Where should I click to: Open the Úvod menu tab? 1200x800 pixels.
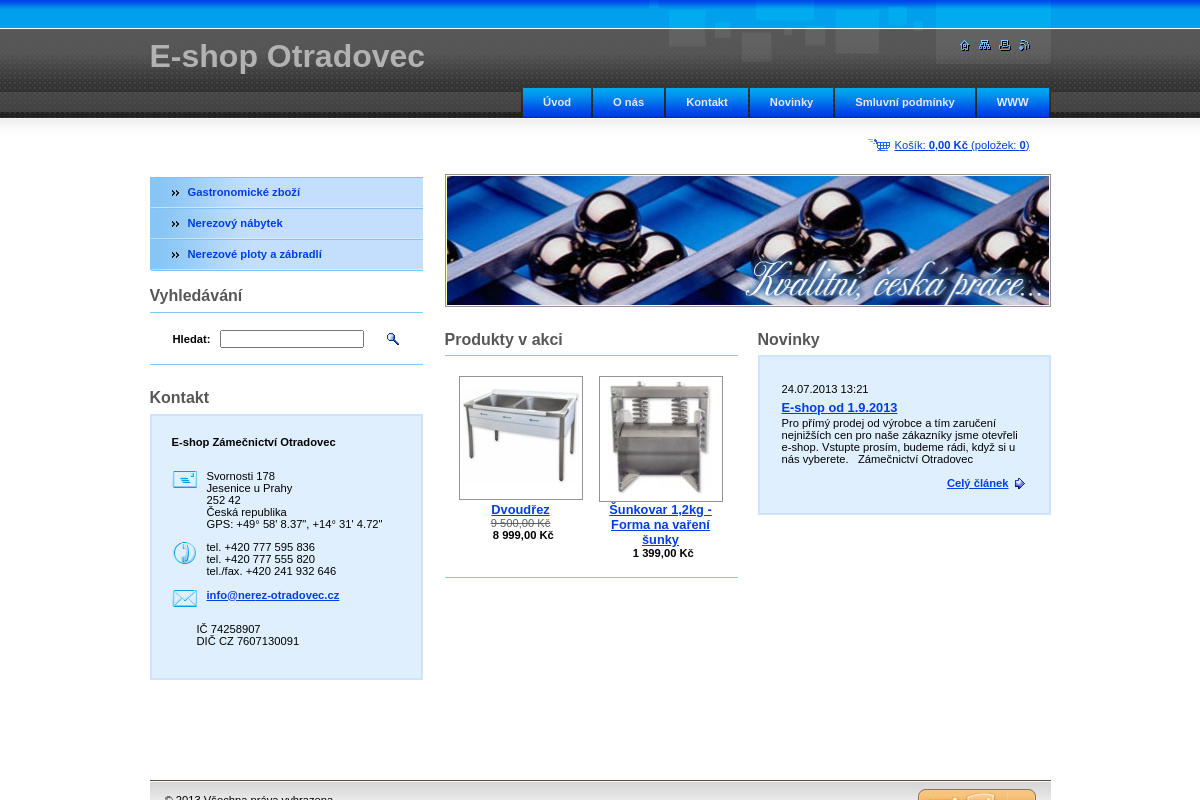click(x=557, y=102)
